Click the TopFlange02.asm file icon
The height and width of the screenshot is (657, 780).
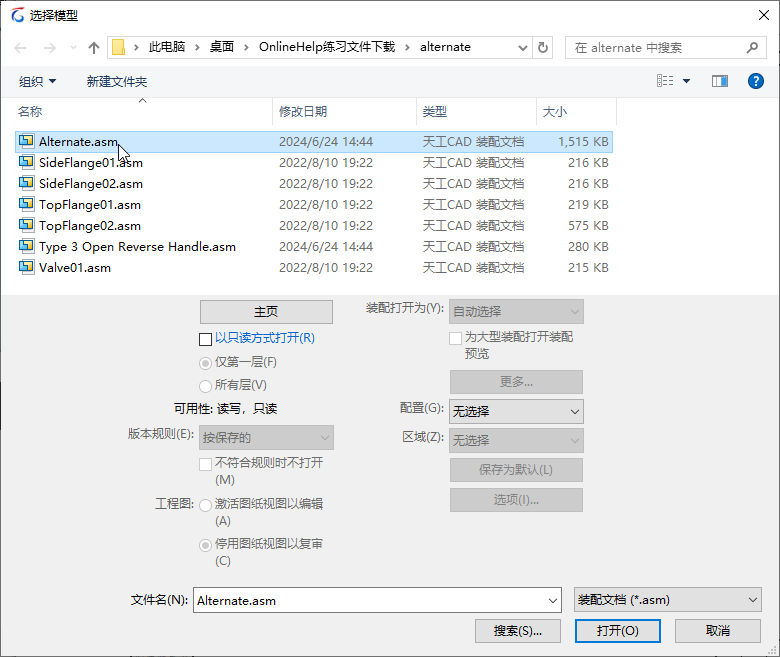click(x=26, y=225)
